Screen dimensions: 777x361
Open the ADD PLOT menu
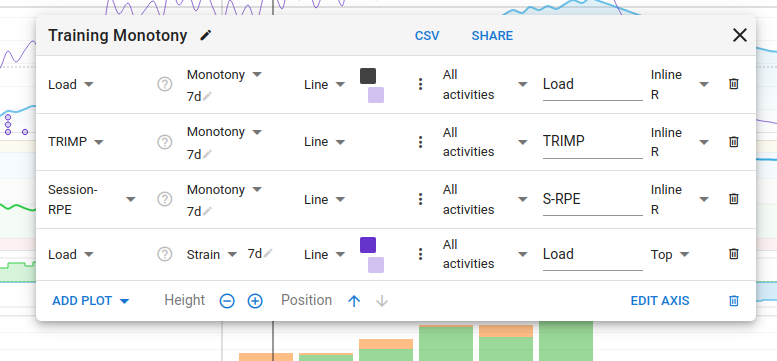point(91,301)
